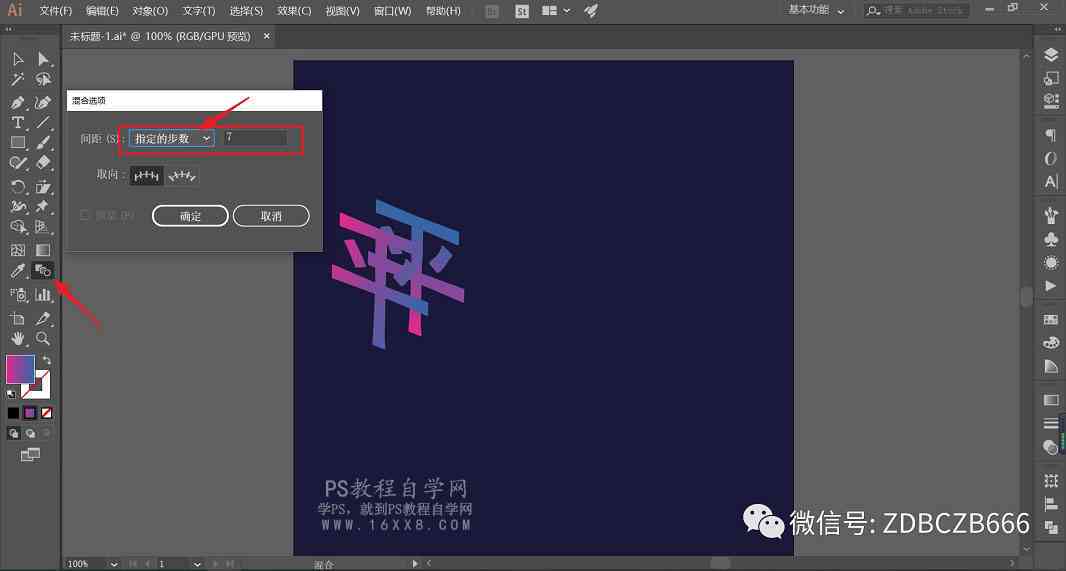Select the Eraser tool

coord(43,163)
